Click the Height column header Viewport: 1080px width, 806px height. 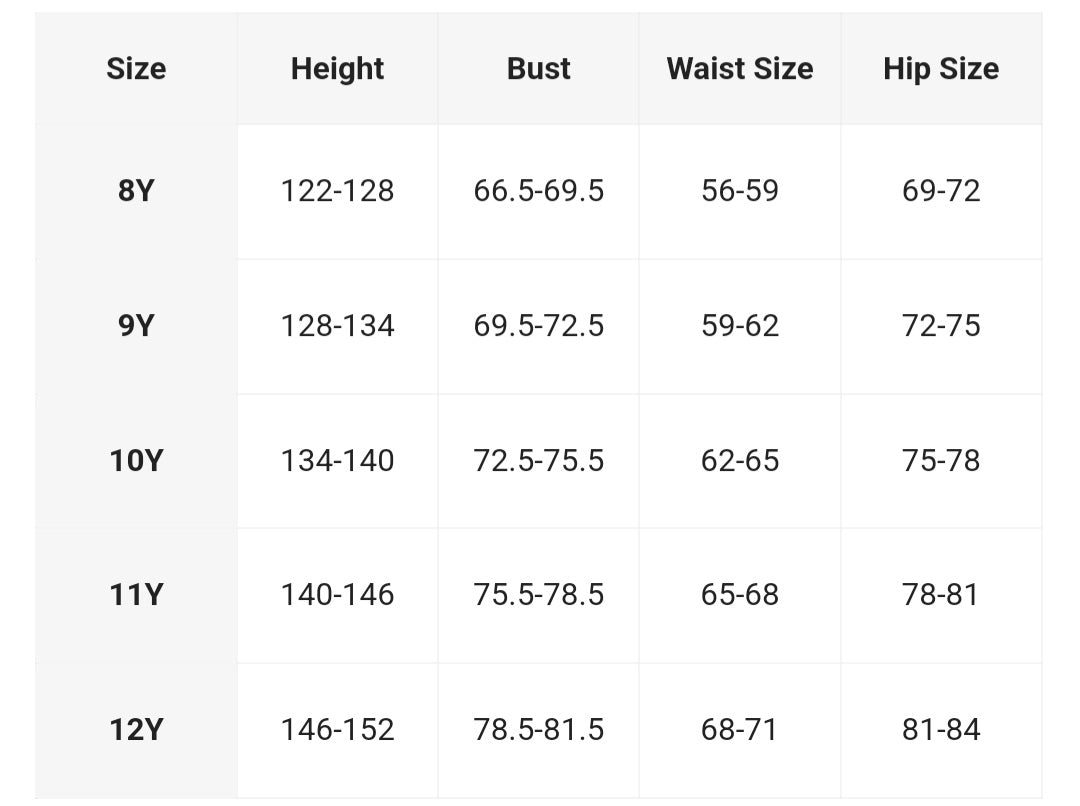(337, 69)
